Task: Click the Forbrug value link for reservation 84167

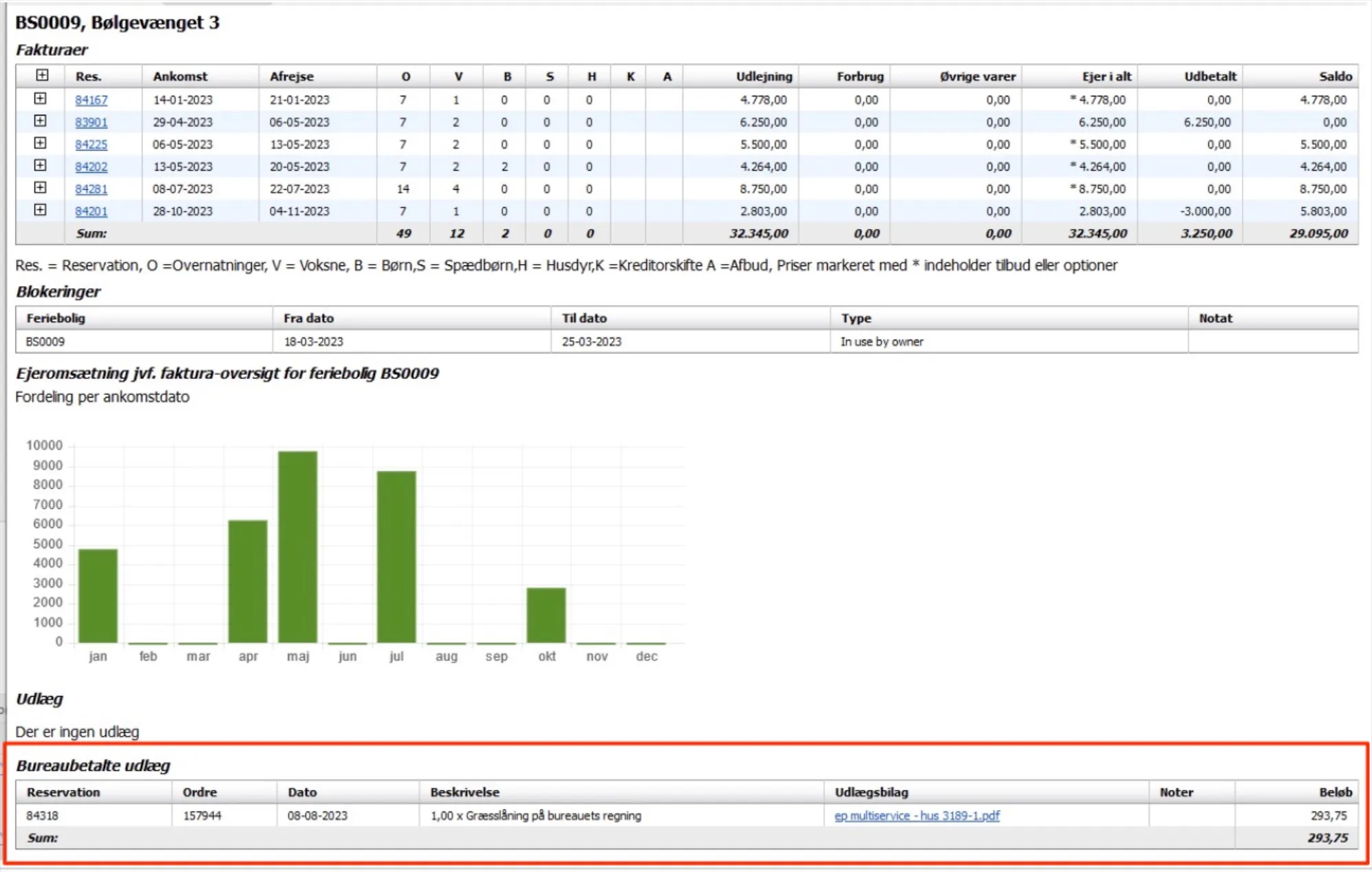Action: click(x=868, y=100)
